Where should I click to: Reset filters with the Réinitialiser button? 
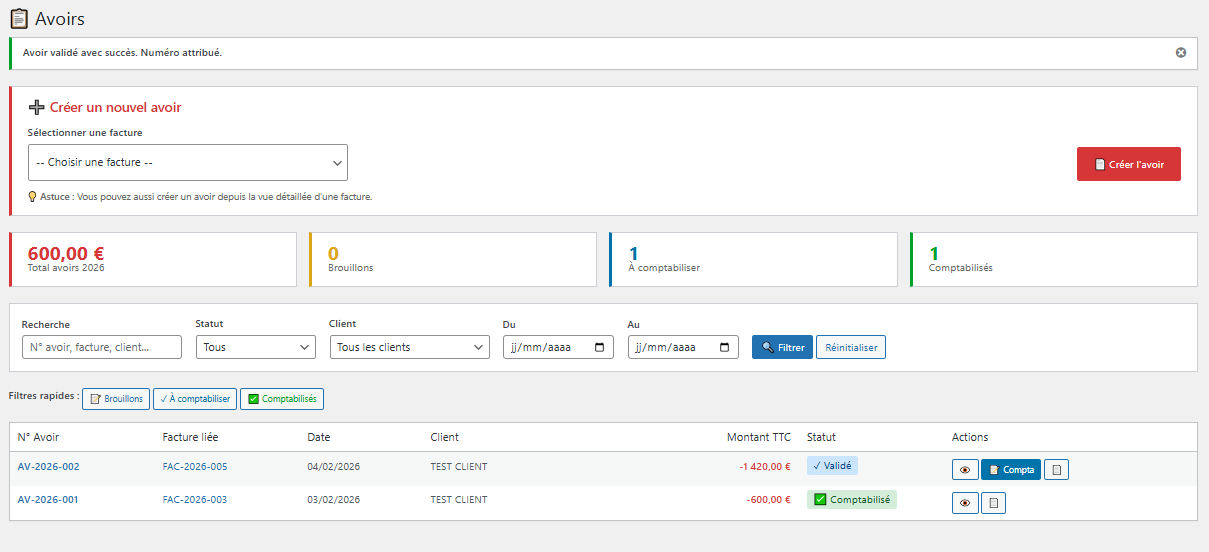850,347
